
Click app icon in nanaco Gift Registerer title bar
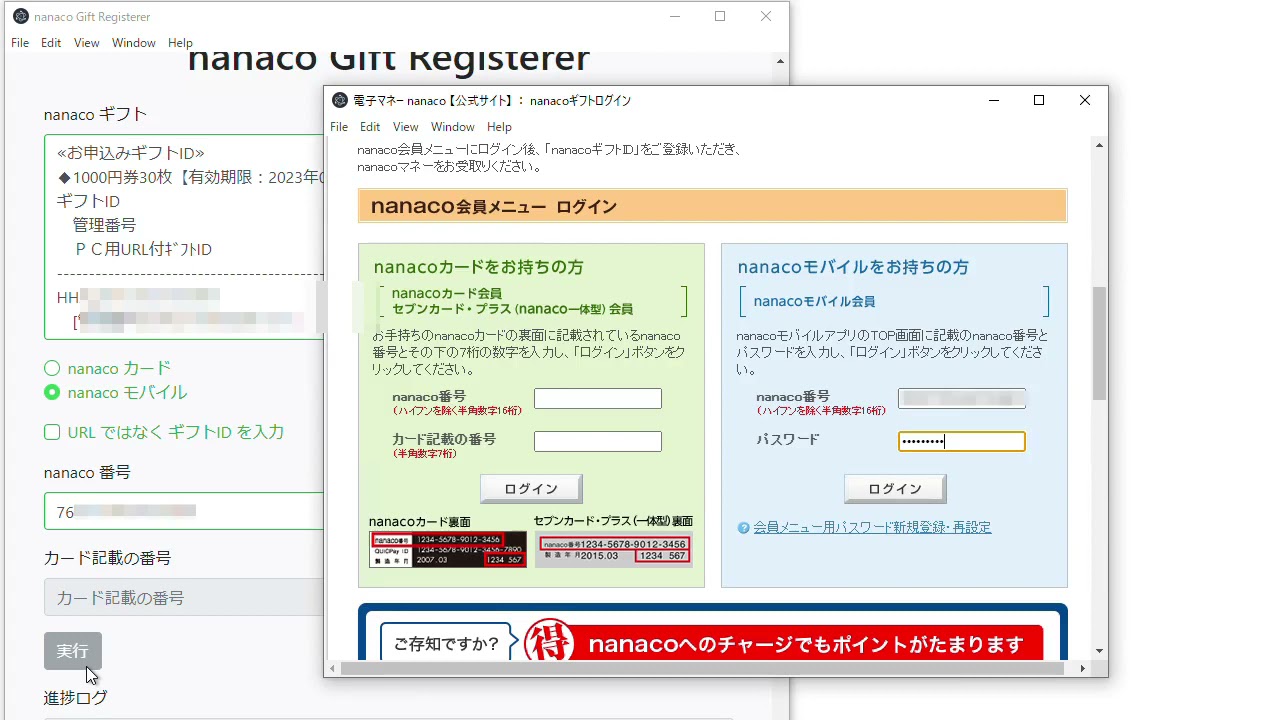click(20, 16)
